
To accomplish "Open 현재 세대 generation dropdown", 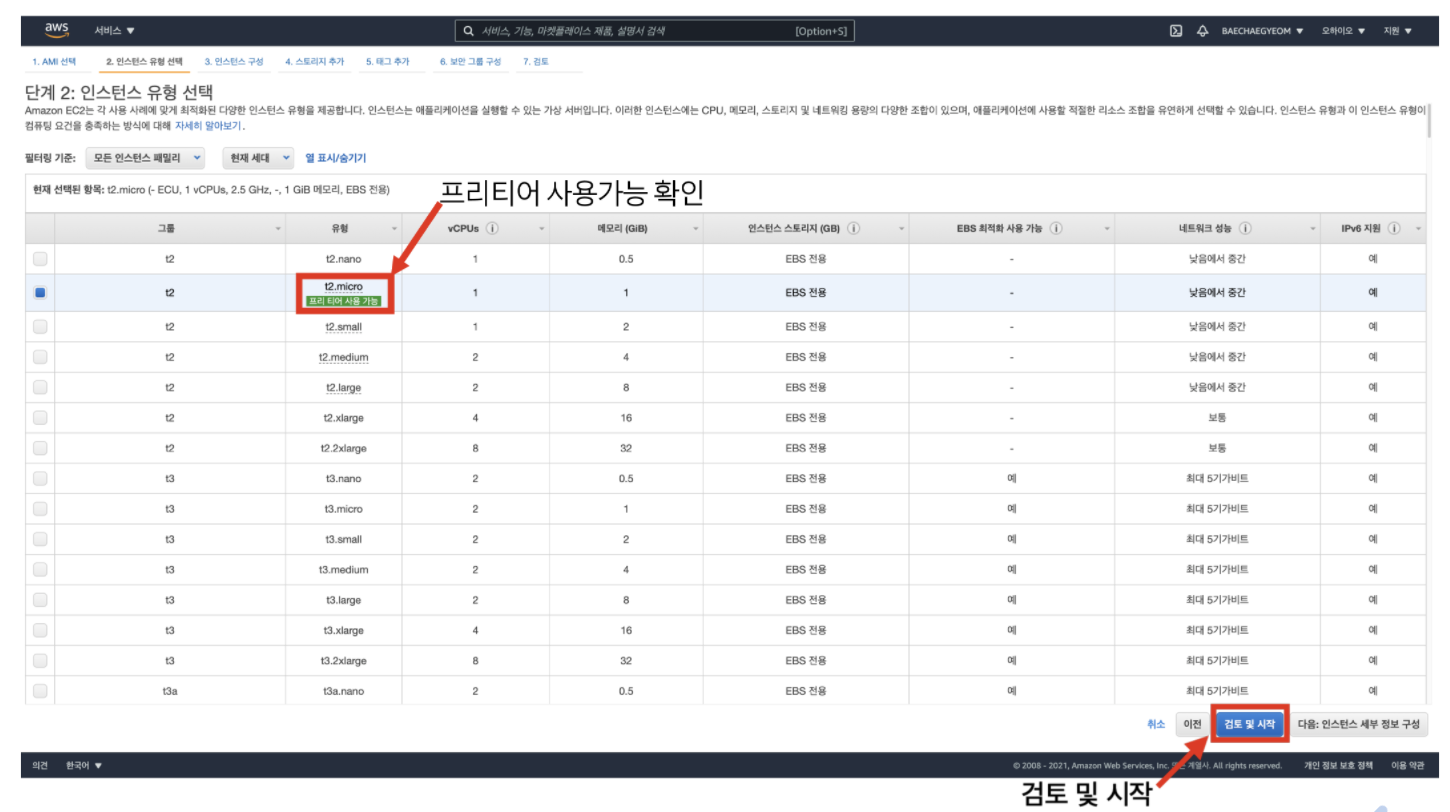I will point(258,158).
